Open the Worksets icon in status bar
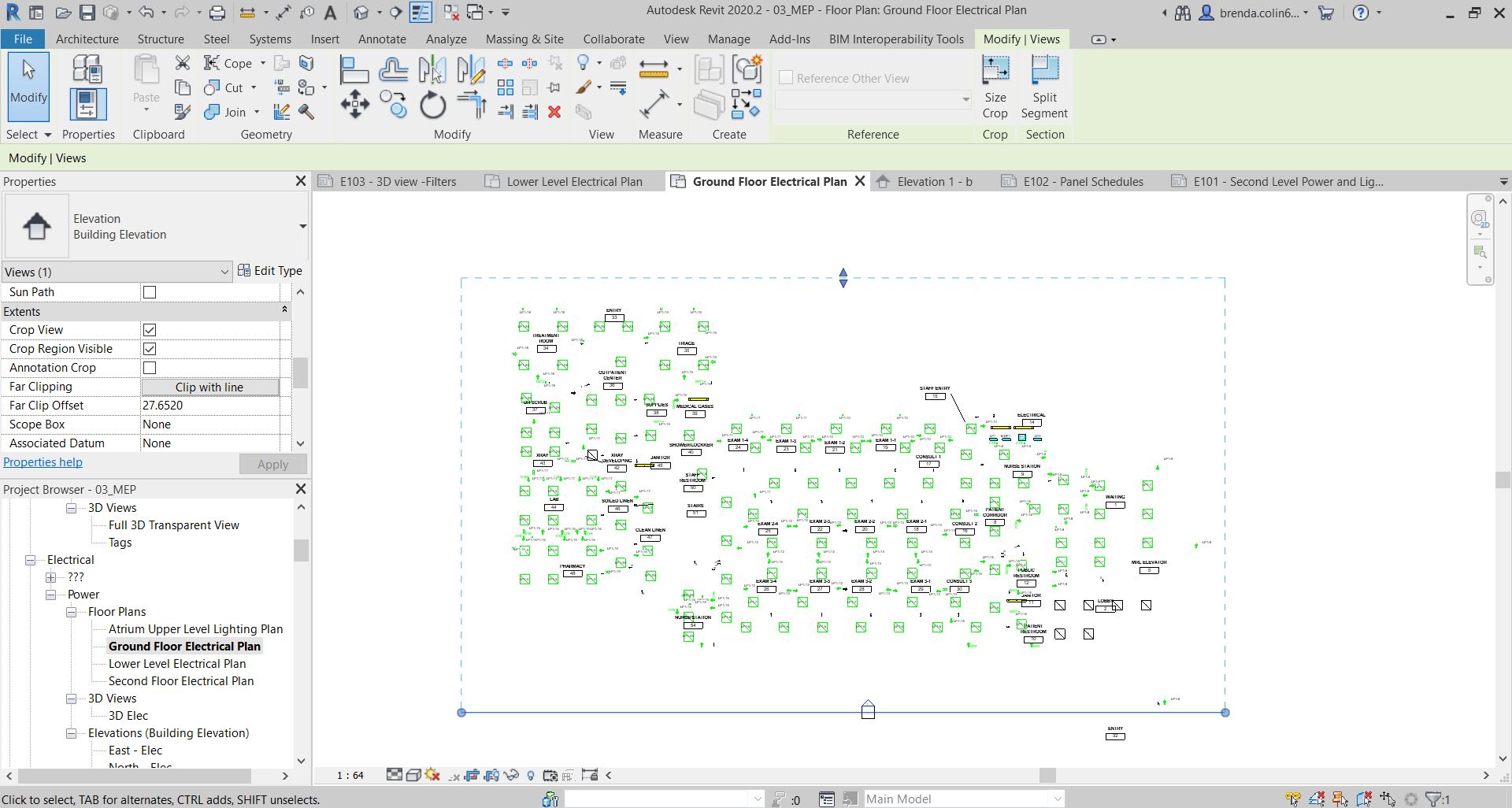 [550, 799]
